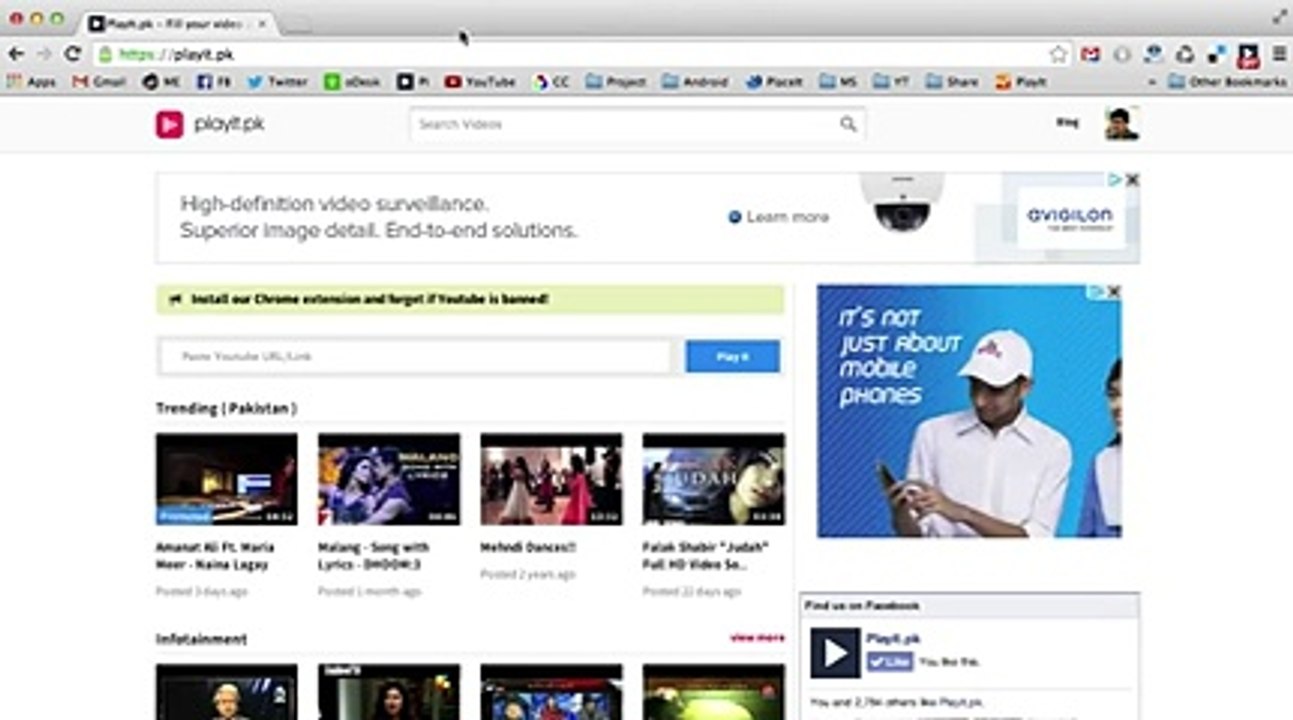Expand the Share bookmarks folder
The image size is (1293, 720).
pos(952,82)
